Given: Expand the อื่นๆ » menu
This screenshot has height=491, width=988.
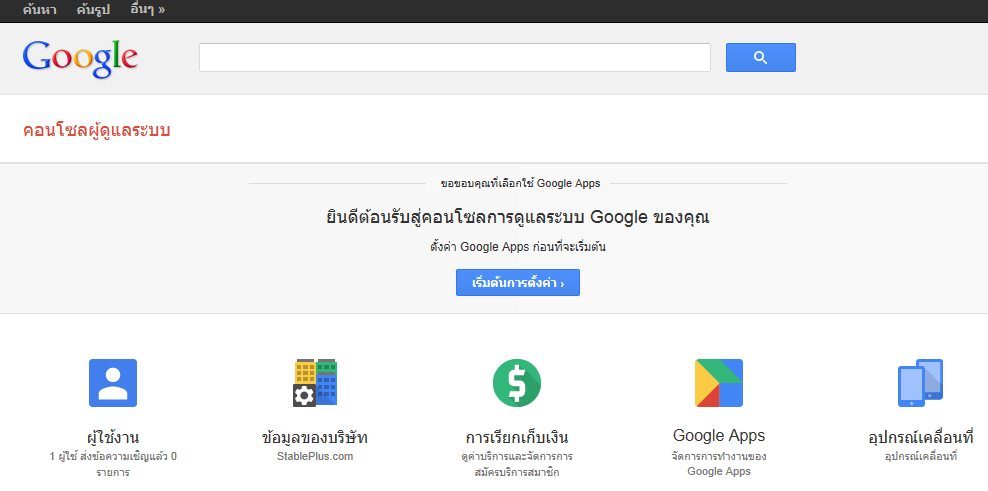Looking at the screenshot, I should [x=147, y=10].
